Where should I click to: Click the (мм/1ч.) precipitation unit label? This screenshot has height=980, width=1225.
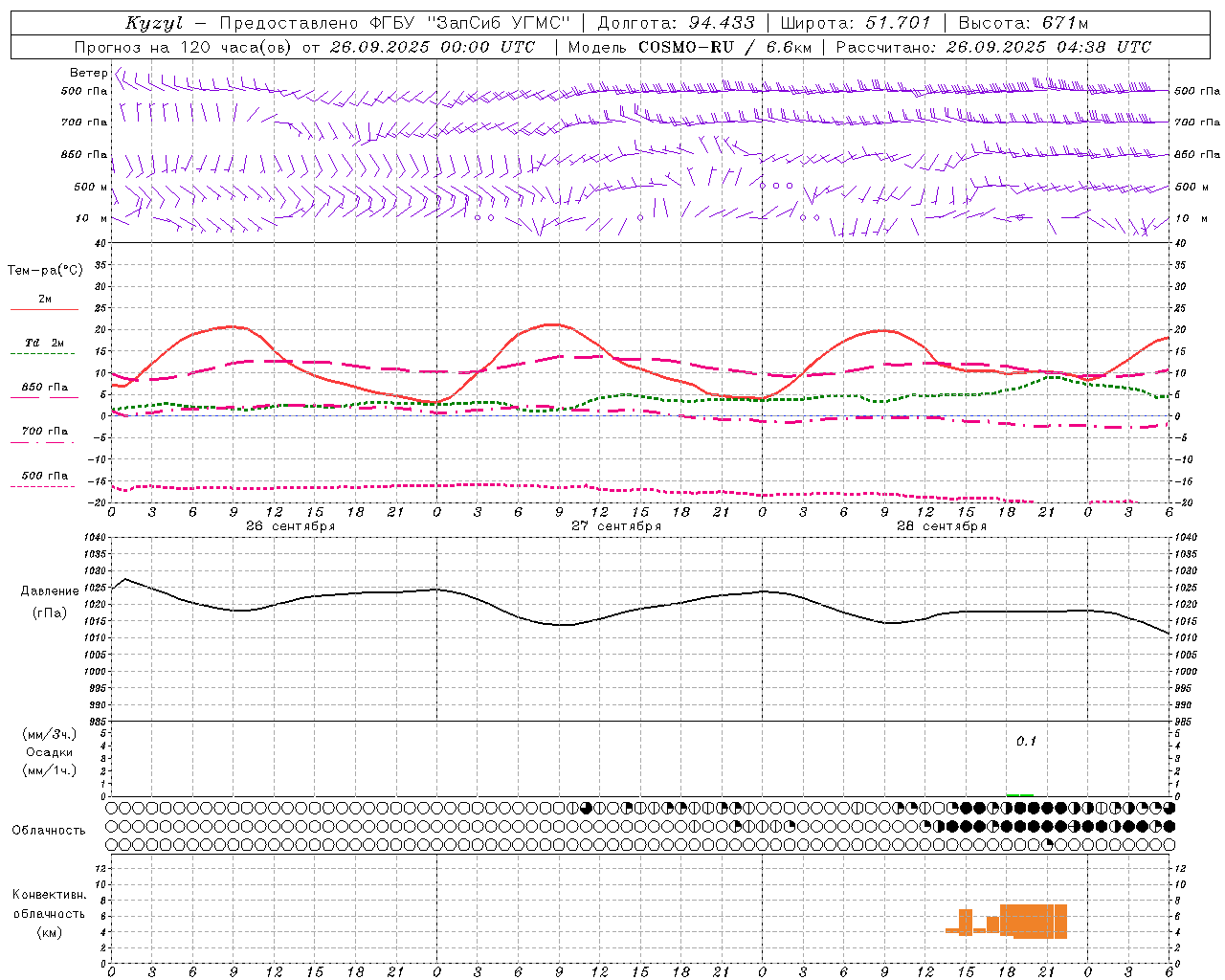[50, 770]
